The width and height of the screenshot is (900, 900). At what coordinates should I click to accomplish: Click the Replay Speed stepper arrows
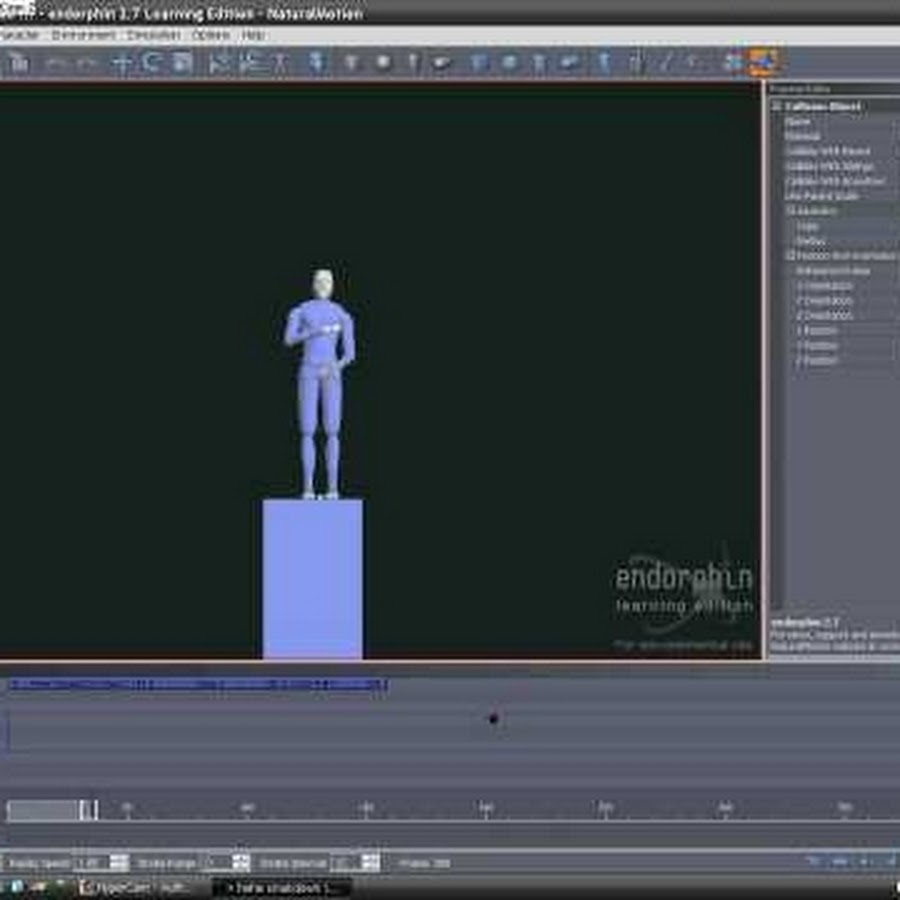[x=119, y=862]
